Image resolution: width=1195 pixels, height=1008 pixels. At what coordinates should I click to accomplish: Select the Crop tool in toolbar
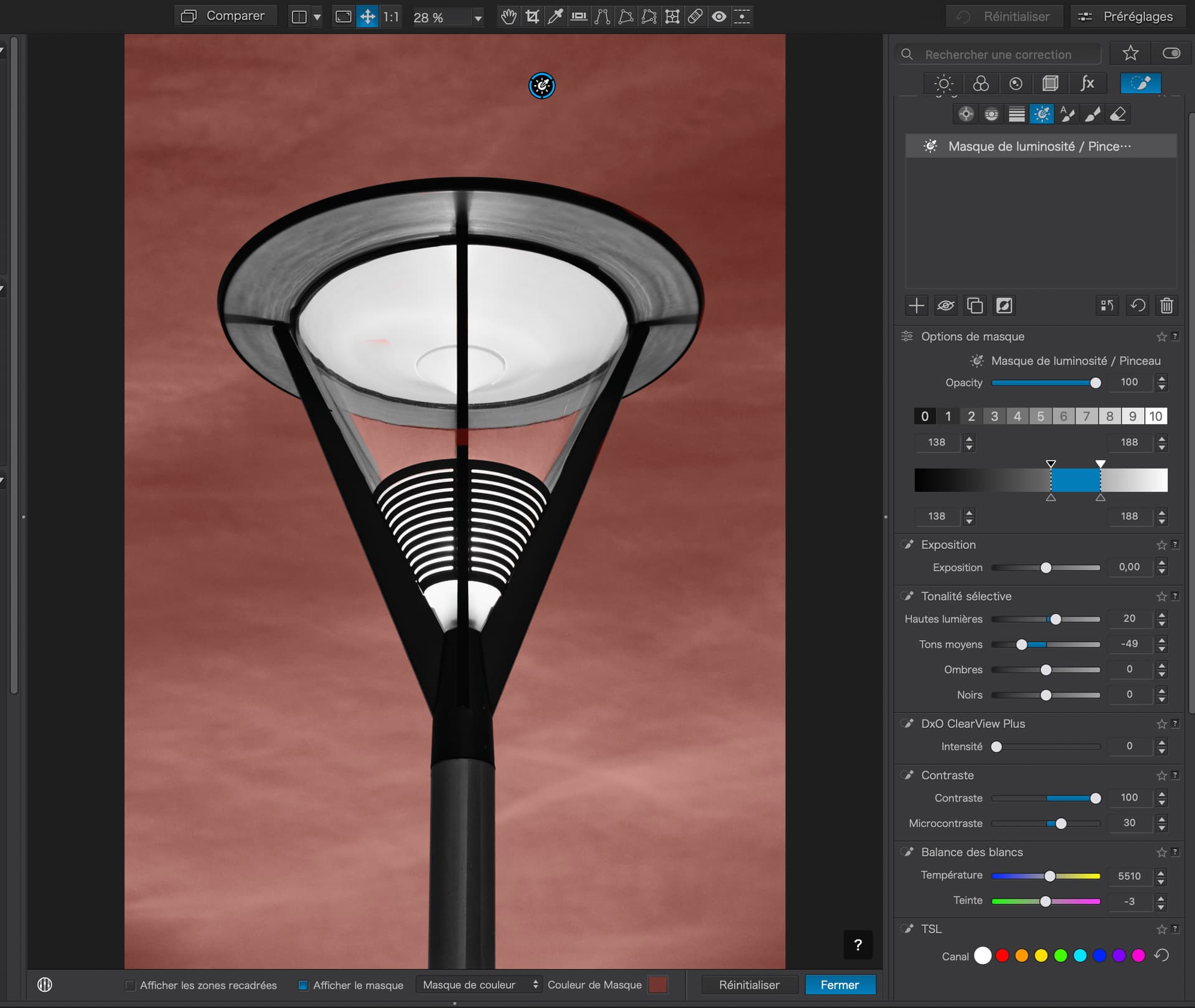pyautogui.click(x=532, y=17)
